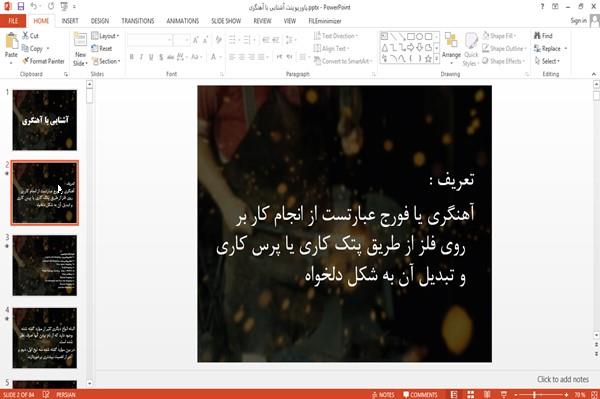The height and width of the screenshot is (399, 600).
Task: Select the Format Painter tool
Action: (43, 61)
